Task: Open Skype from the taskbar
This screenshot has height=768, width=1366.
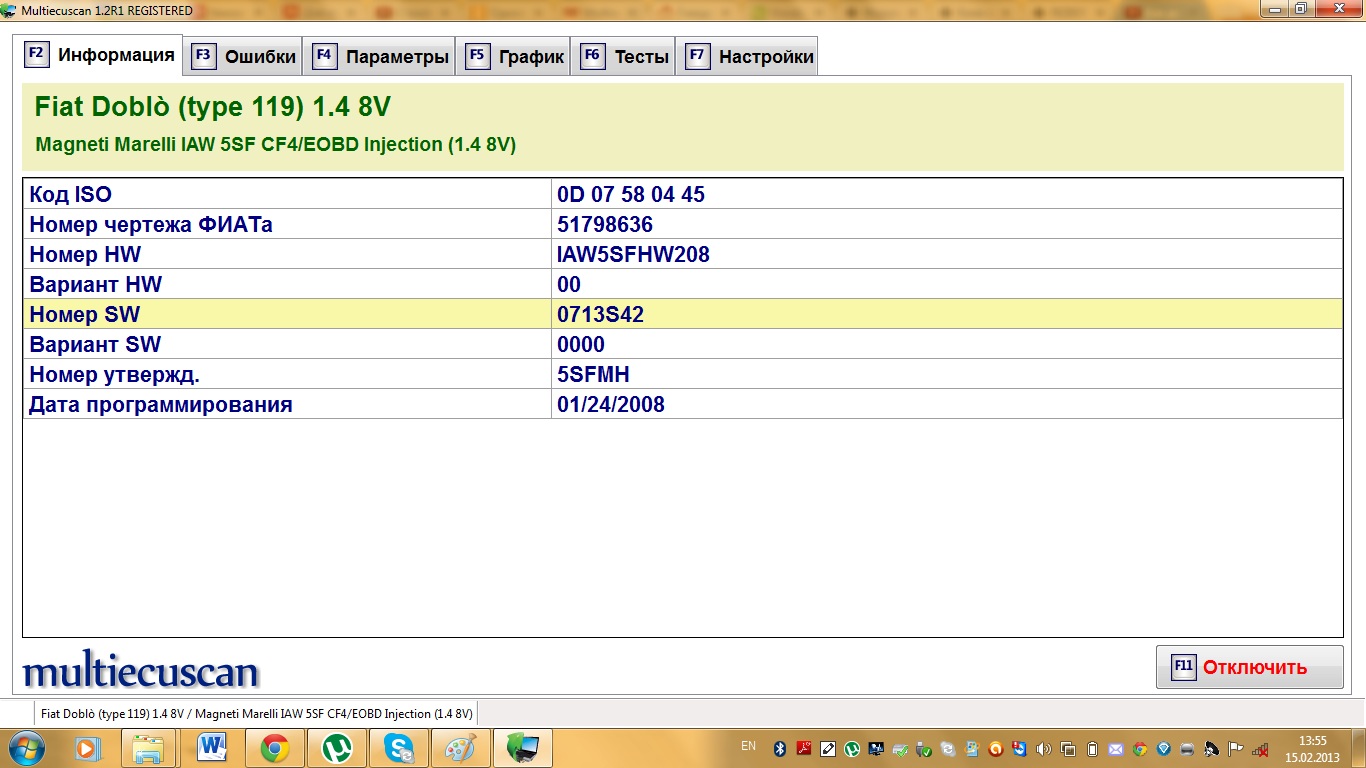Action: tap(399, 748)
